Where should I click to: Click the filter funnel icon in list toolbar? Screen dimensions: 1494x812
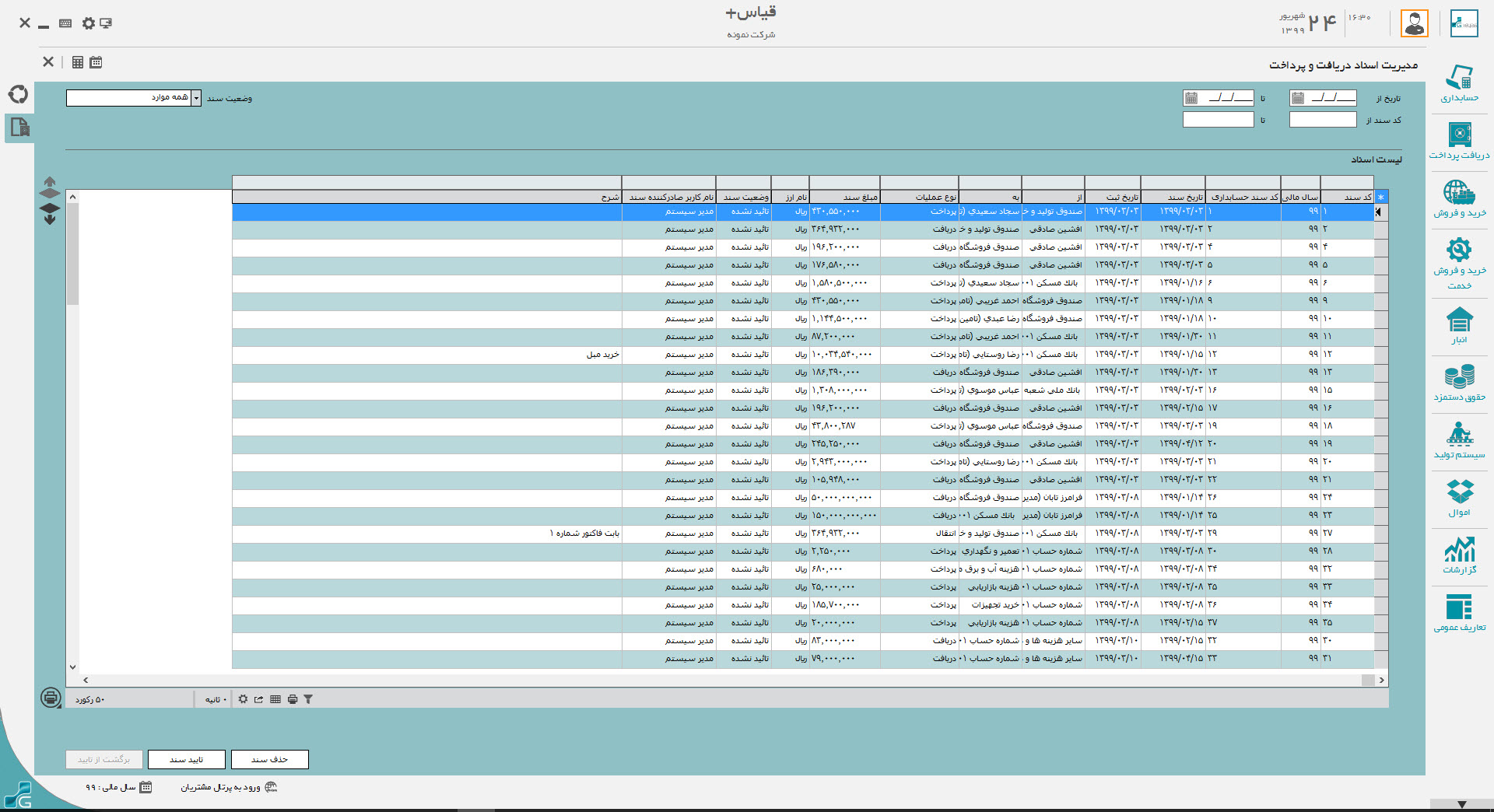pos(308,699)
